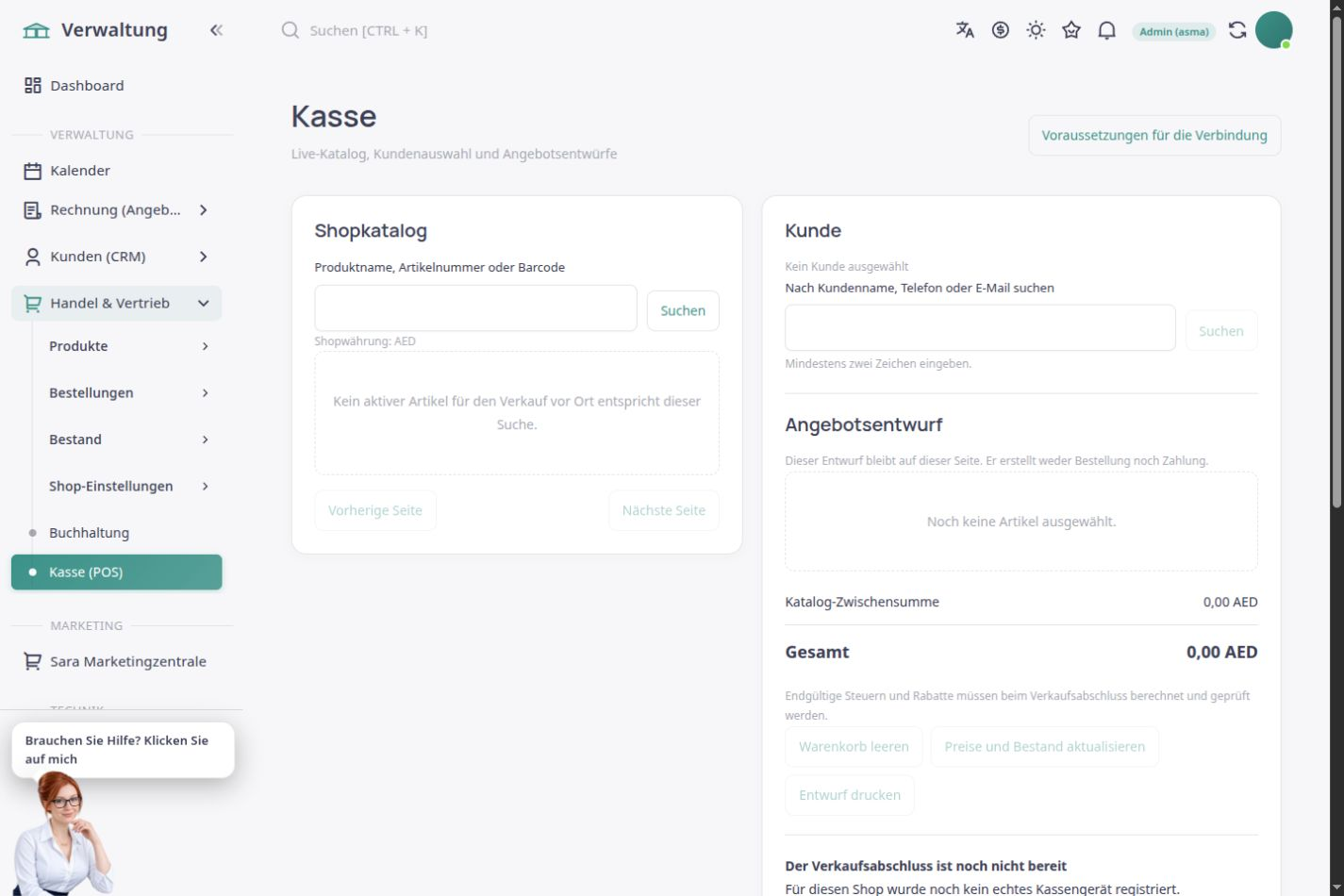Click the Rechnung invoice icon
This screenshot has height=896, width=1344.
pyautogui.click(x=33, y=210)
